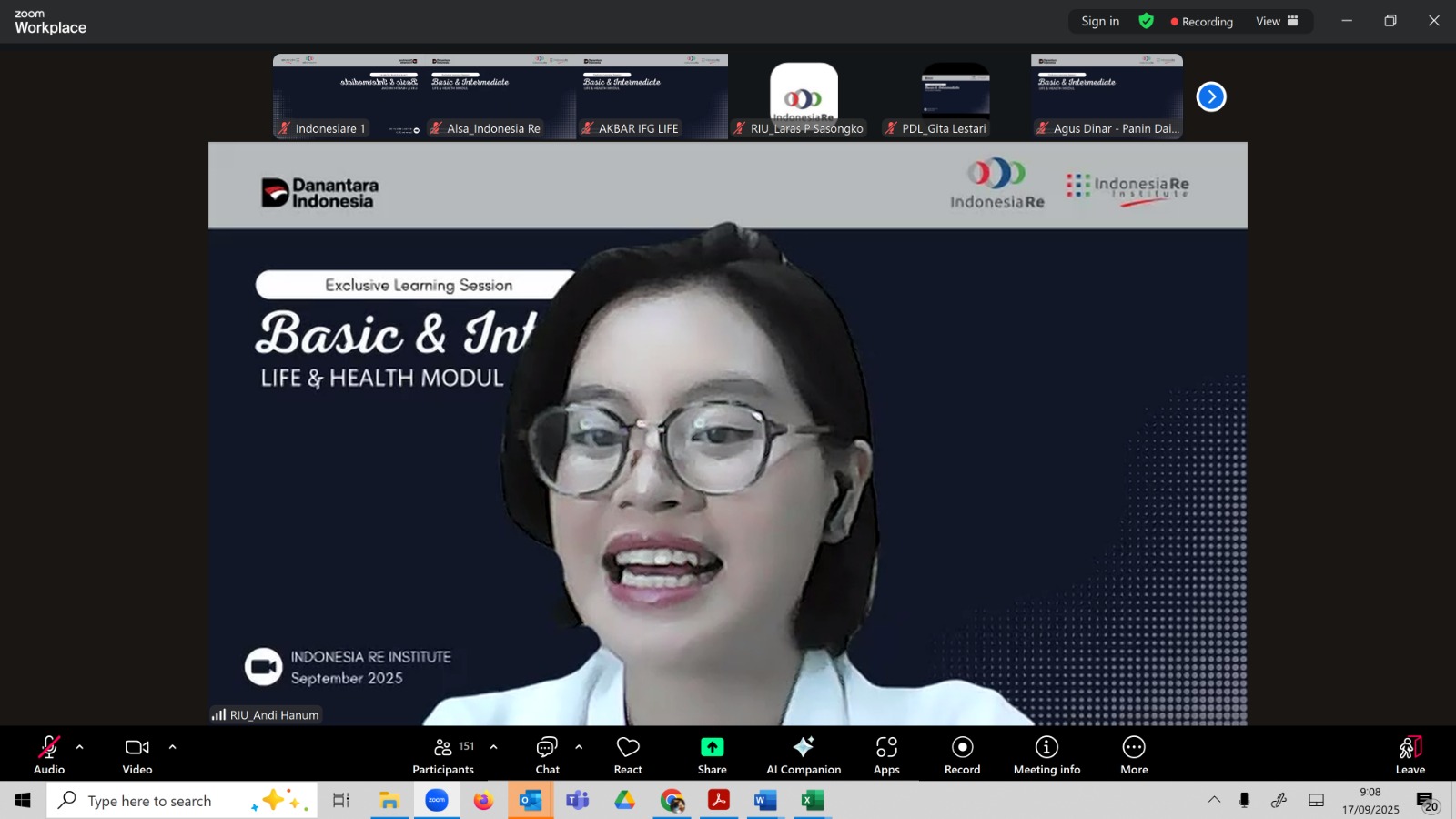
Task: Expand participants options arrow
Action: pyautogui.click(x=493, y=747)
